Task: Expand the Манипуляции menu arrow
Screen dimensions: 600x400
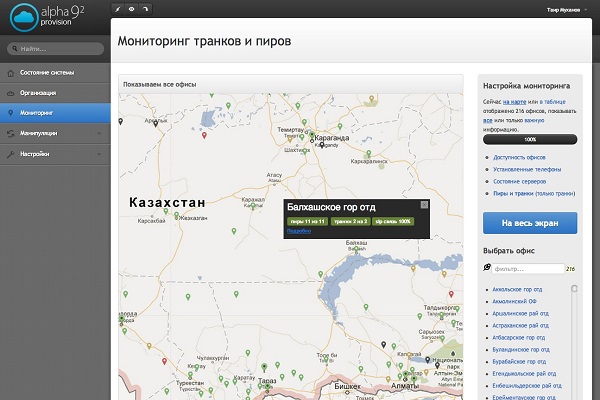Action: point(99,133)
